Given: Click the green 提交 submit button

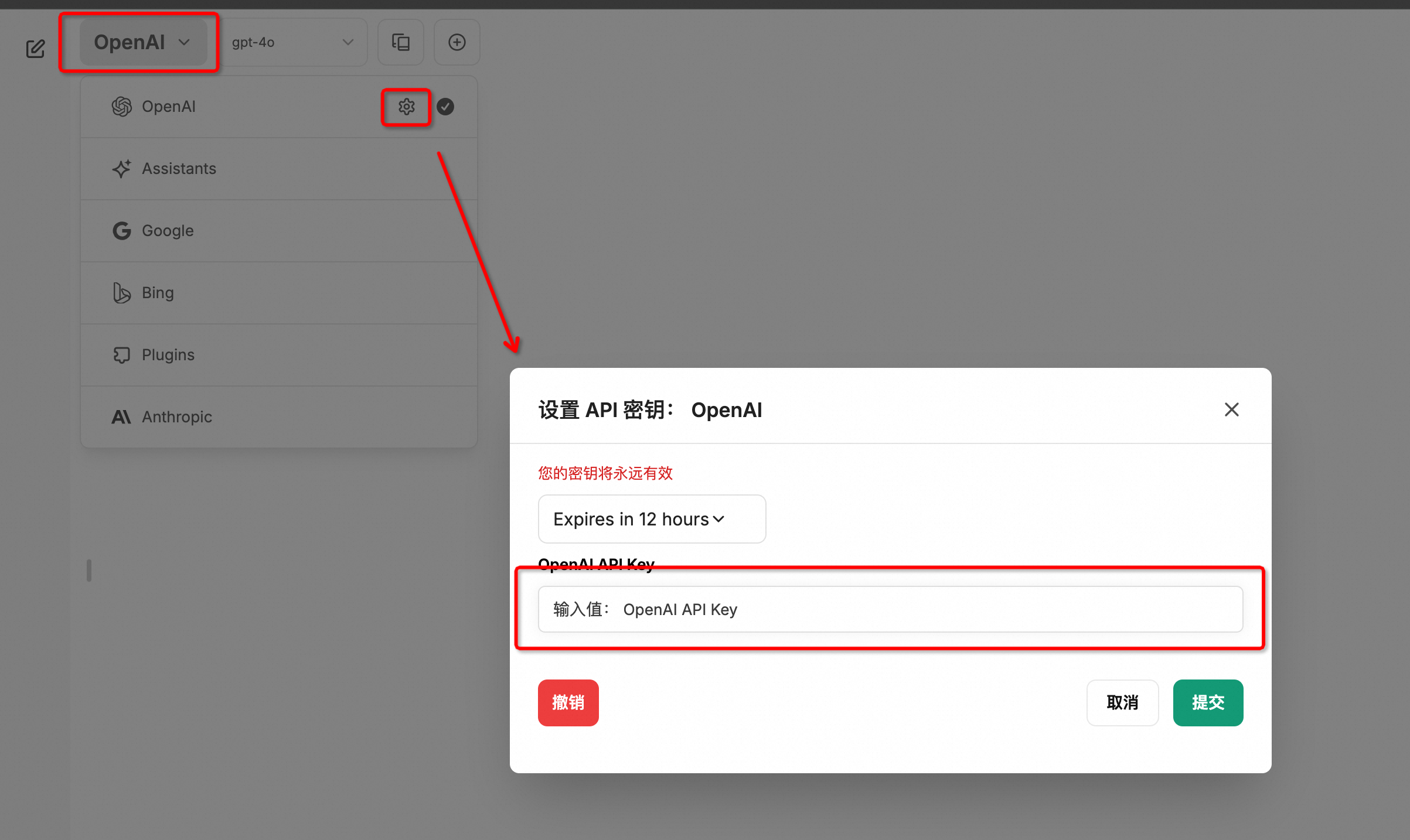Looking at the screenshot, I should (1208, 702).
